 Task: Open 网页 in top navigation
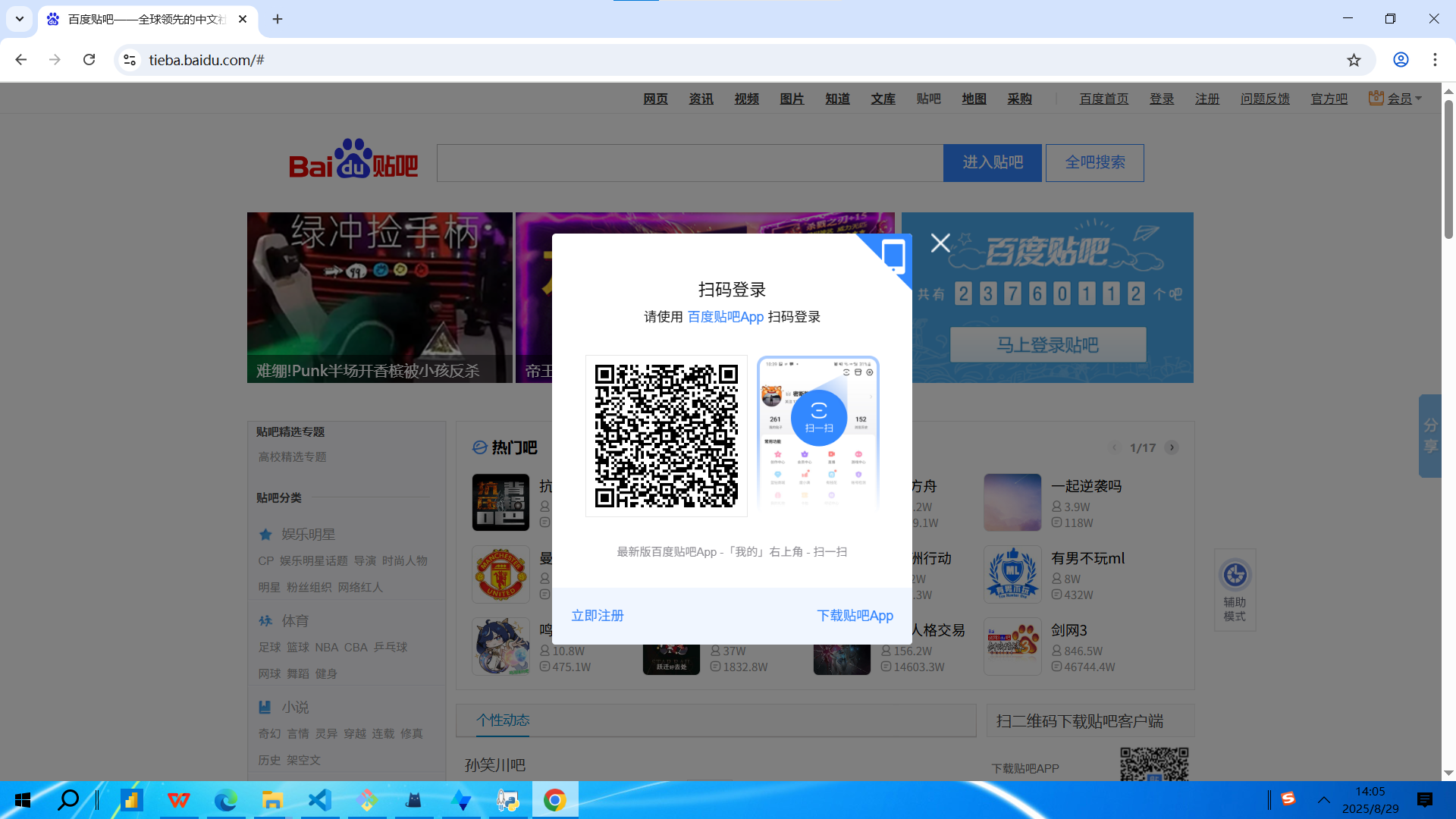[x=655, y=99]
